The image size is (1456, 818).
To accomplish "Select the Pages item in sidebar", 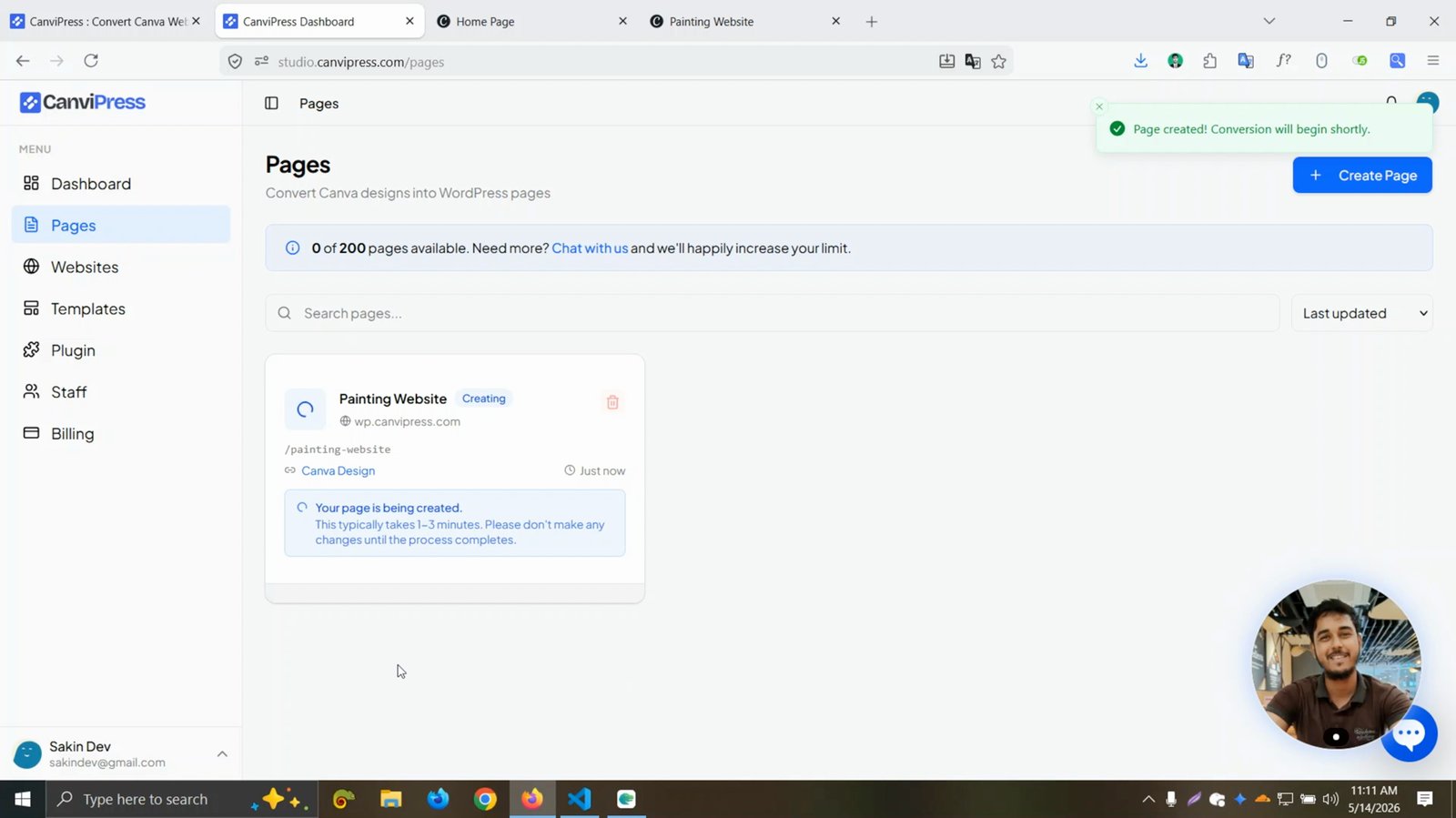I will tap(121, 225).
